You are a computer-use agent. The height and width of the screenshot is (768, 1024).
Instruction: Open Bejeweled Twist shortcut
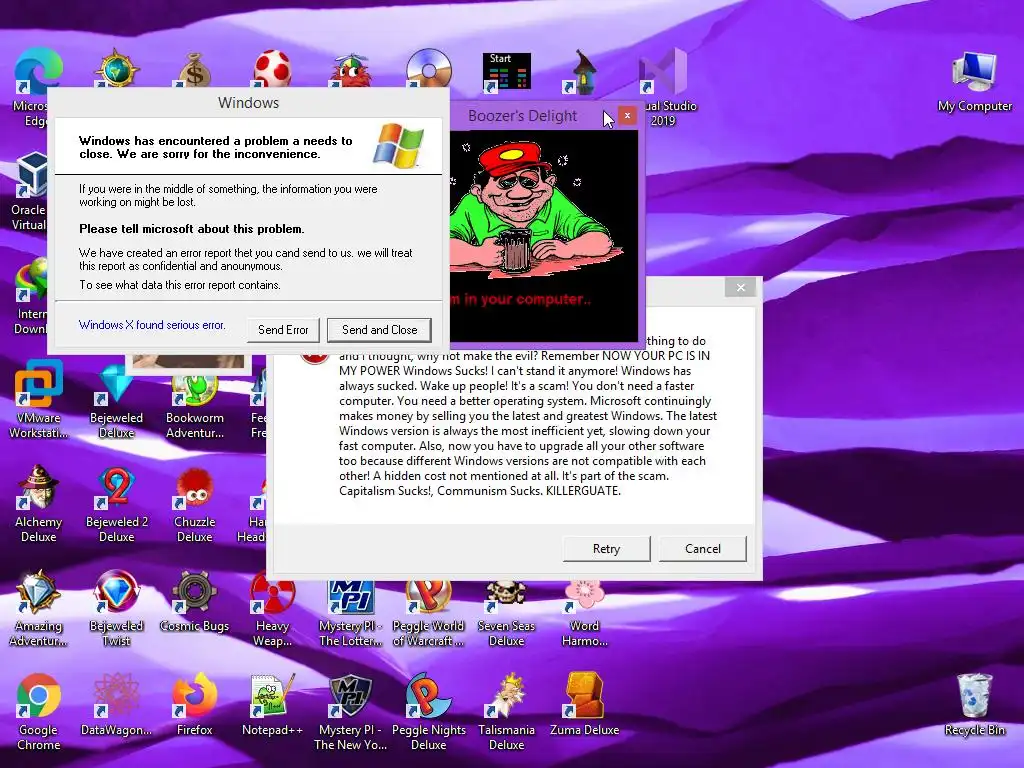pos(116,593)
